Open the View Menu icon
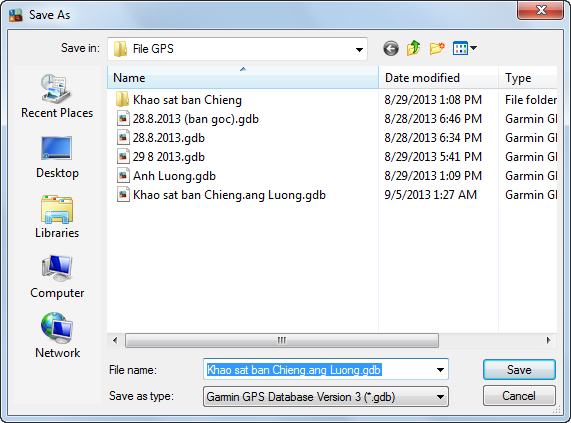Viewport: 571px width, 423px height. (464, 48)
